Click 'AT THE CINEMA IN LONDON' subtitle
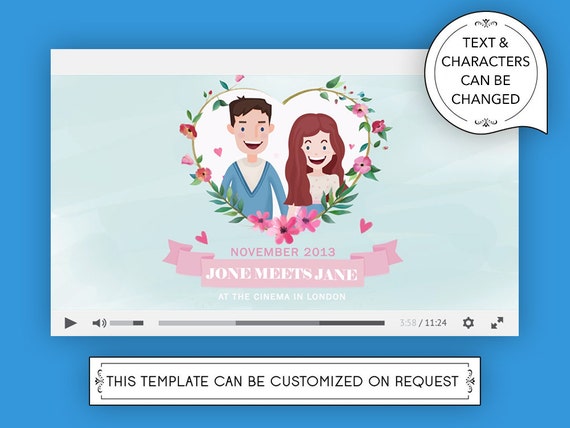Image resolution: width=570 pixels, height=428 pixels. [x=282, y=297]
